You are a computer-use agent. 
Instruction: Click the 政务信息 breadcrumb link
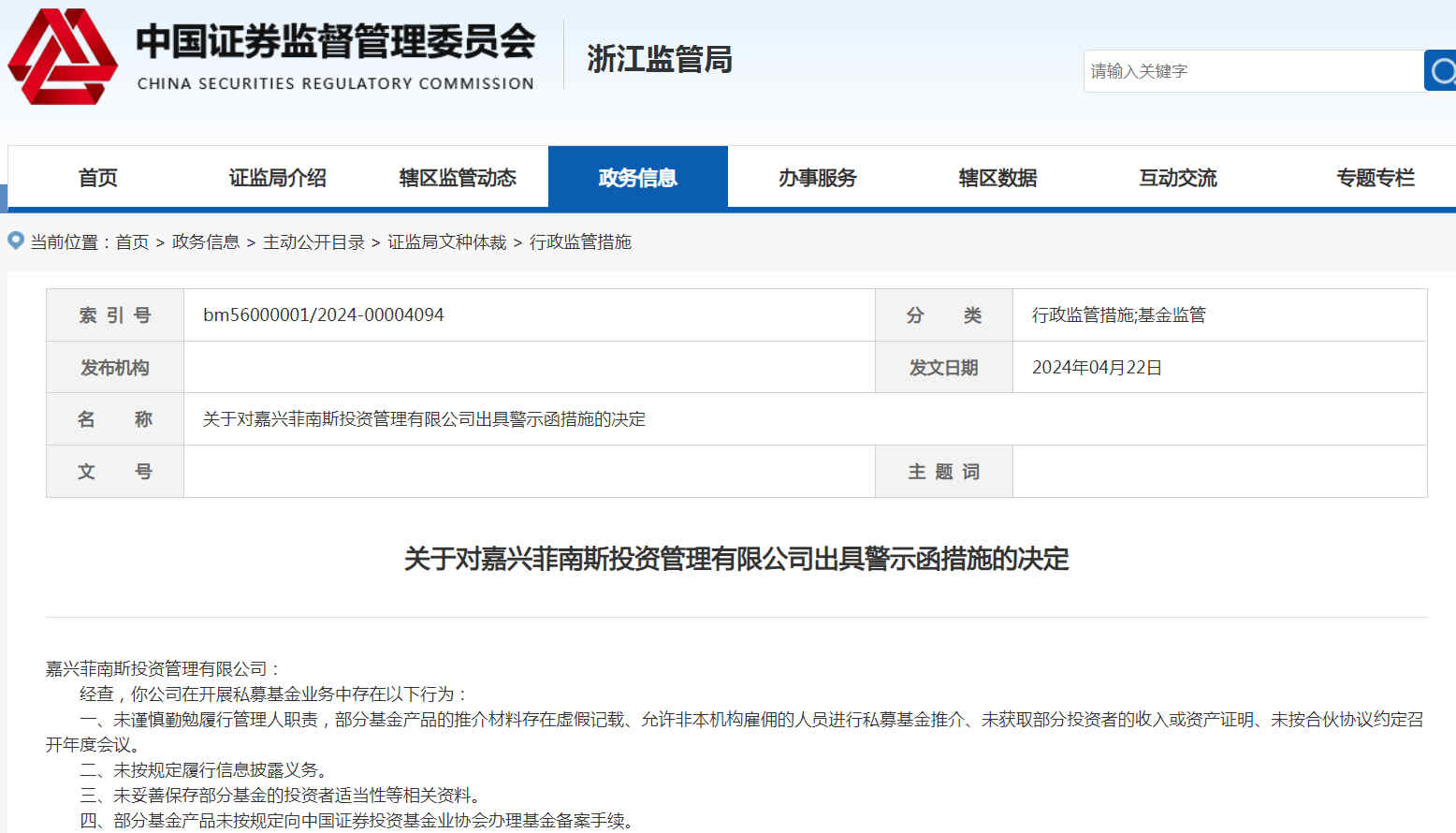tap(206, 242)
